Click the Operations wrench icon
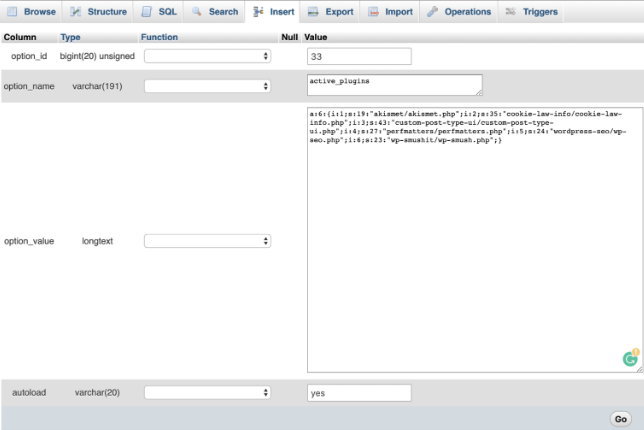This screenshot has height=430, width=644. click(x=433, y=12)
